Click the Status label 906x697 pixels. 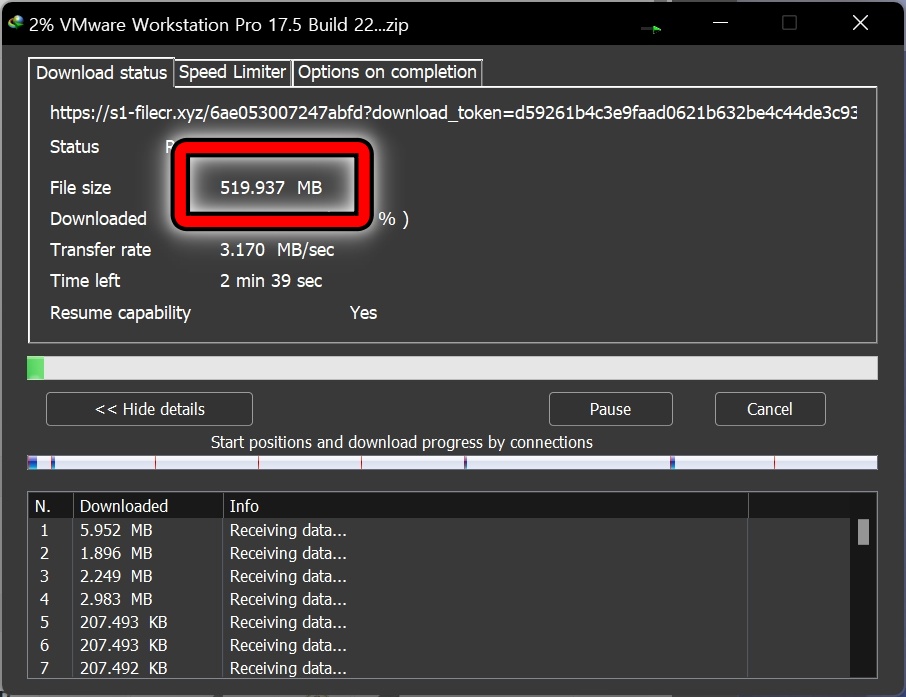pos(75,147)
